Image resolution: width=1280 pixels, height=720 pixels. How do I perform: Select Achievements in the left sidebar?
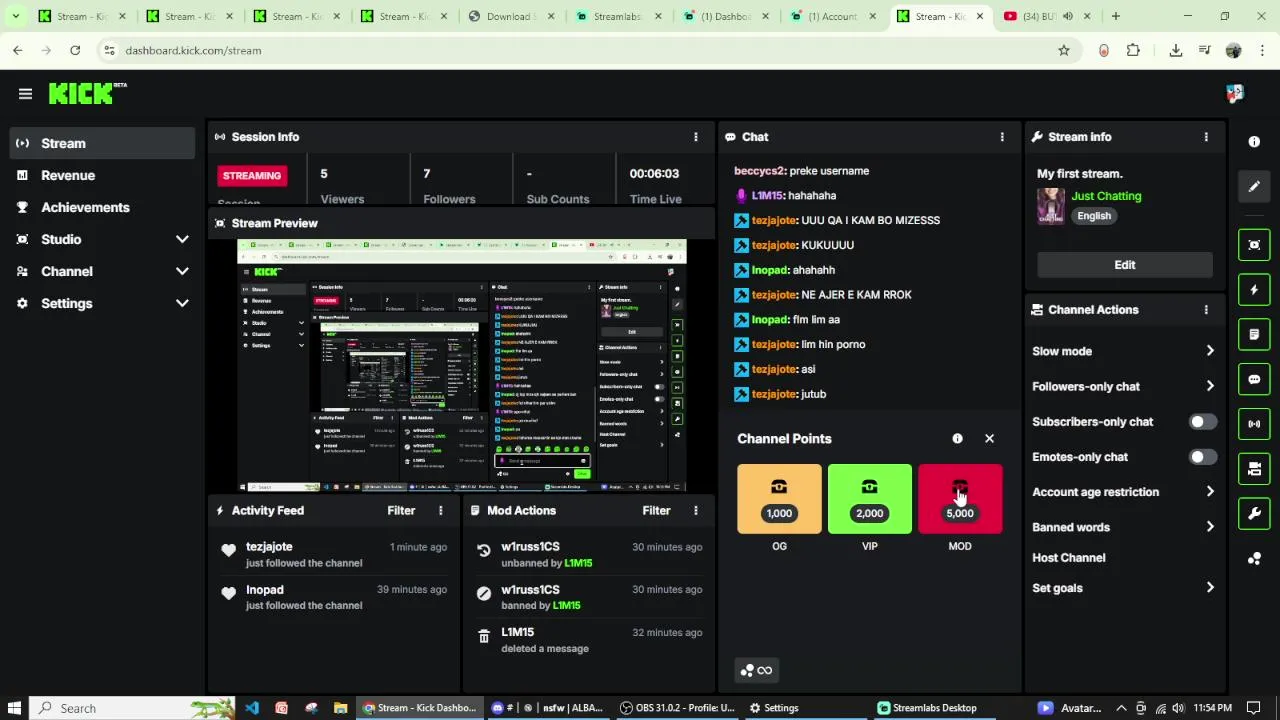(x=104, y=207)
